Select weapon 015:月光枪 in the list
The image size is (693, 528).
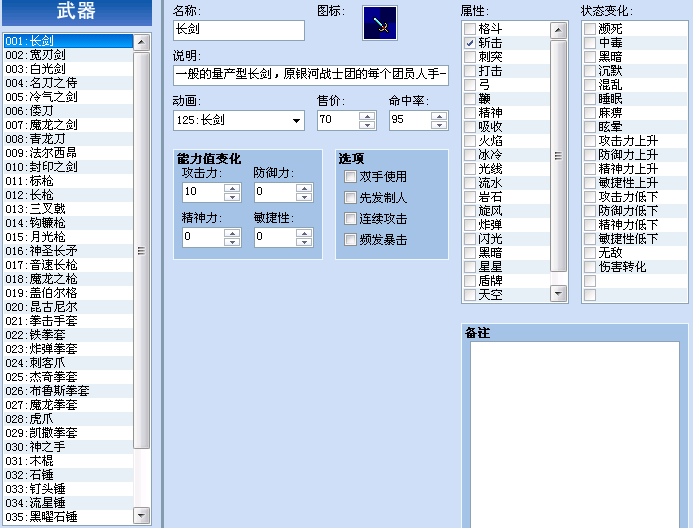(x=69, y=237)
